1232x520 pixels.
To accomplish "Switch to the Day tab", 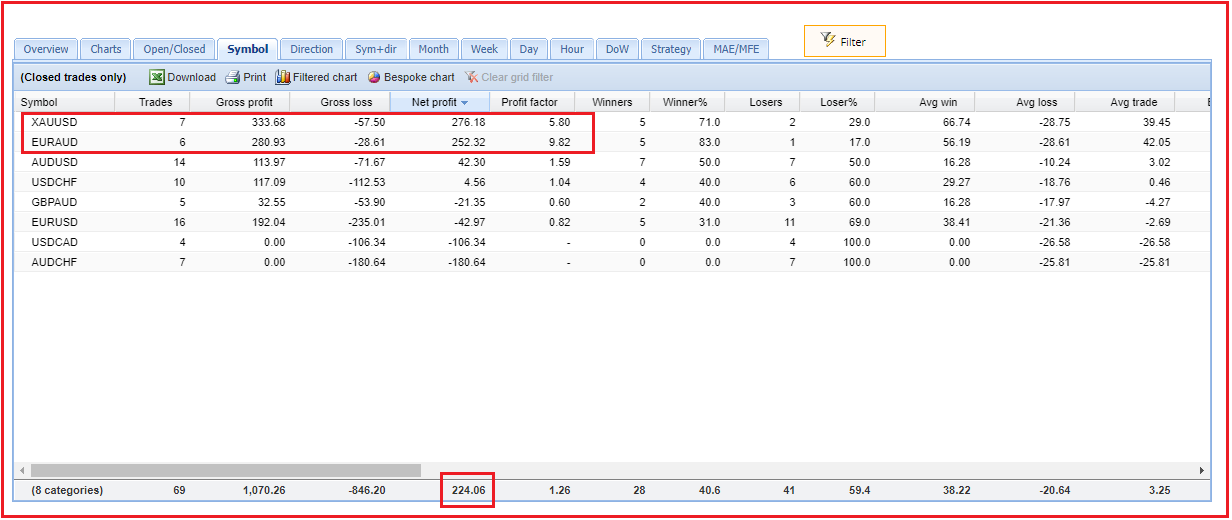I will click(529, 49).
